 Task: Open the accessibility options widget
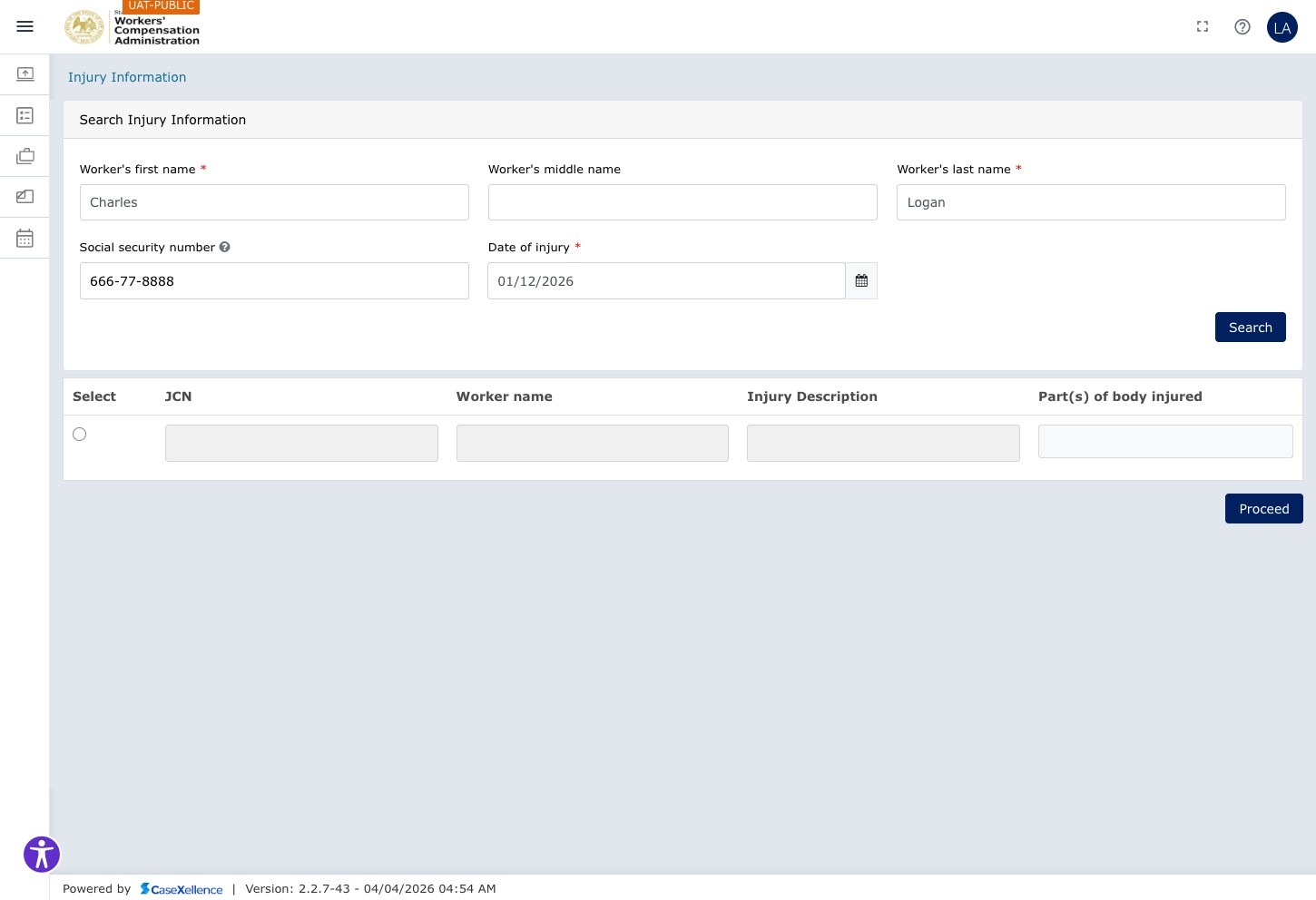pyautogui.click(x=42, y=855)
